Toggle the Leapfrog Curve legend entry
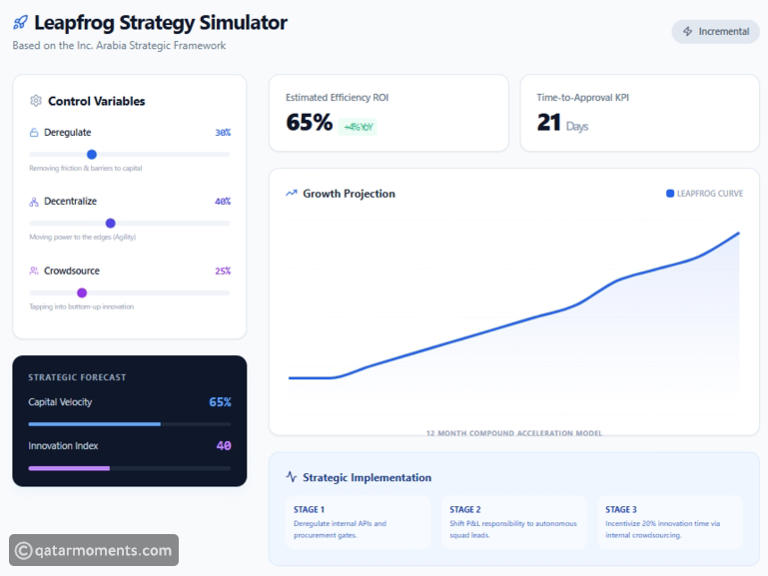Screen dimensions: 768x576 click(704, 194)
